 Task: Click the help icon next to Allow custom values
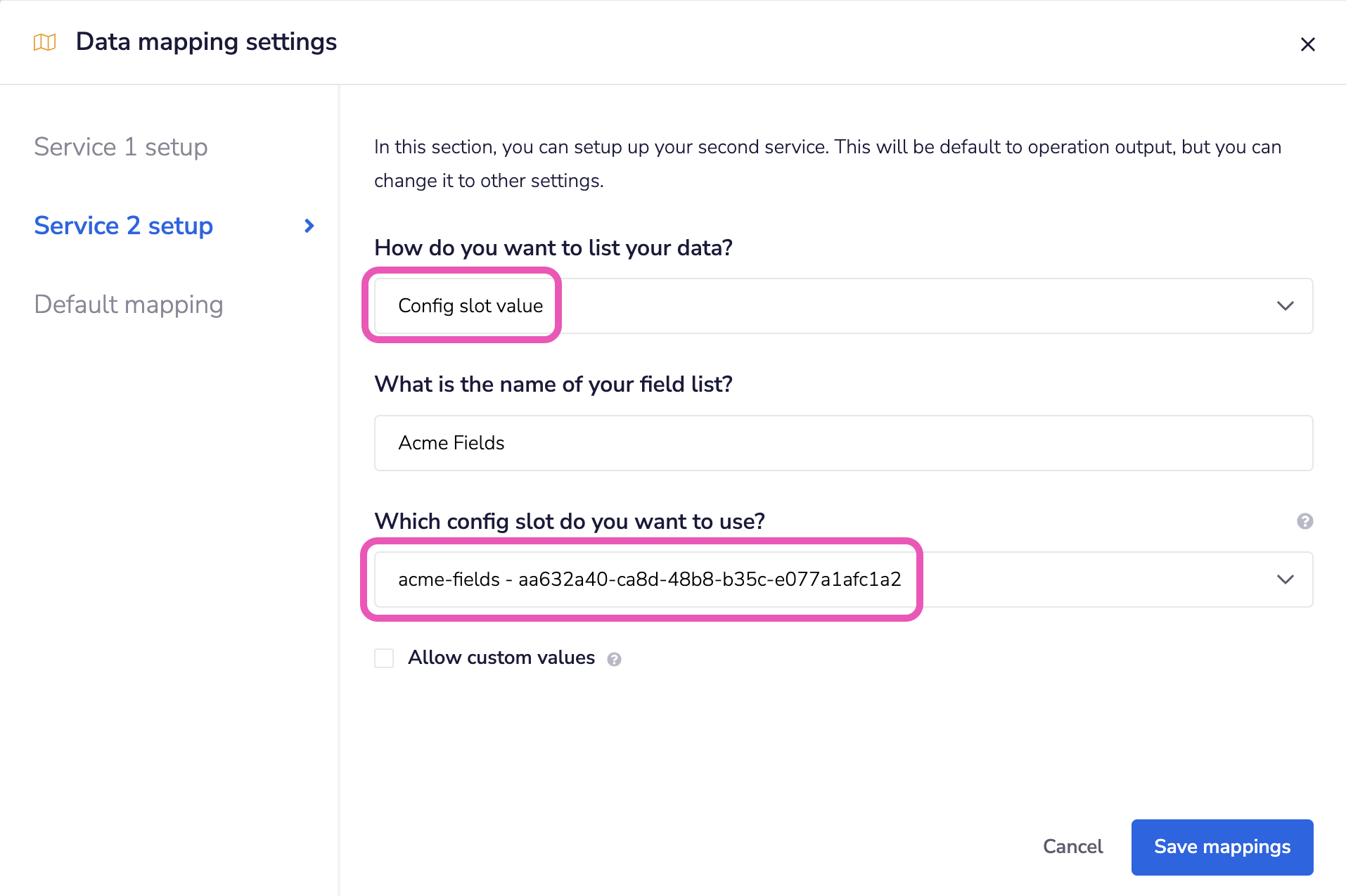615,659
